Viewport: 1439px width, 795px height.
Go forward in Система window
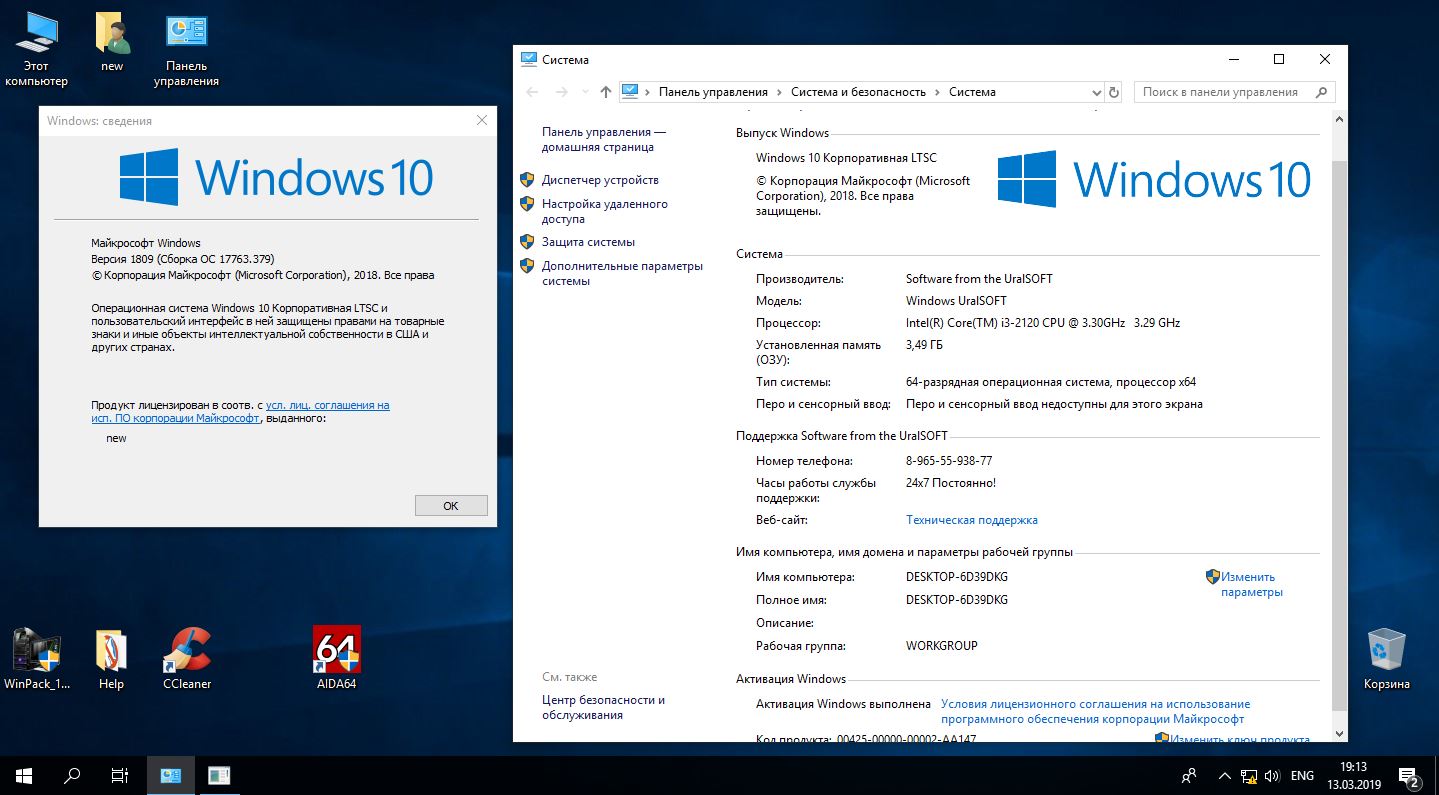coord(561,92)
